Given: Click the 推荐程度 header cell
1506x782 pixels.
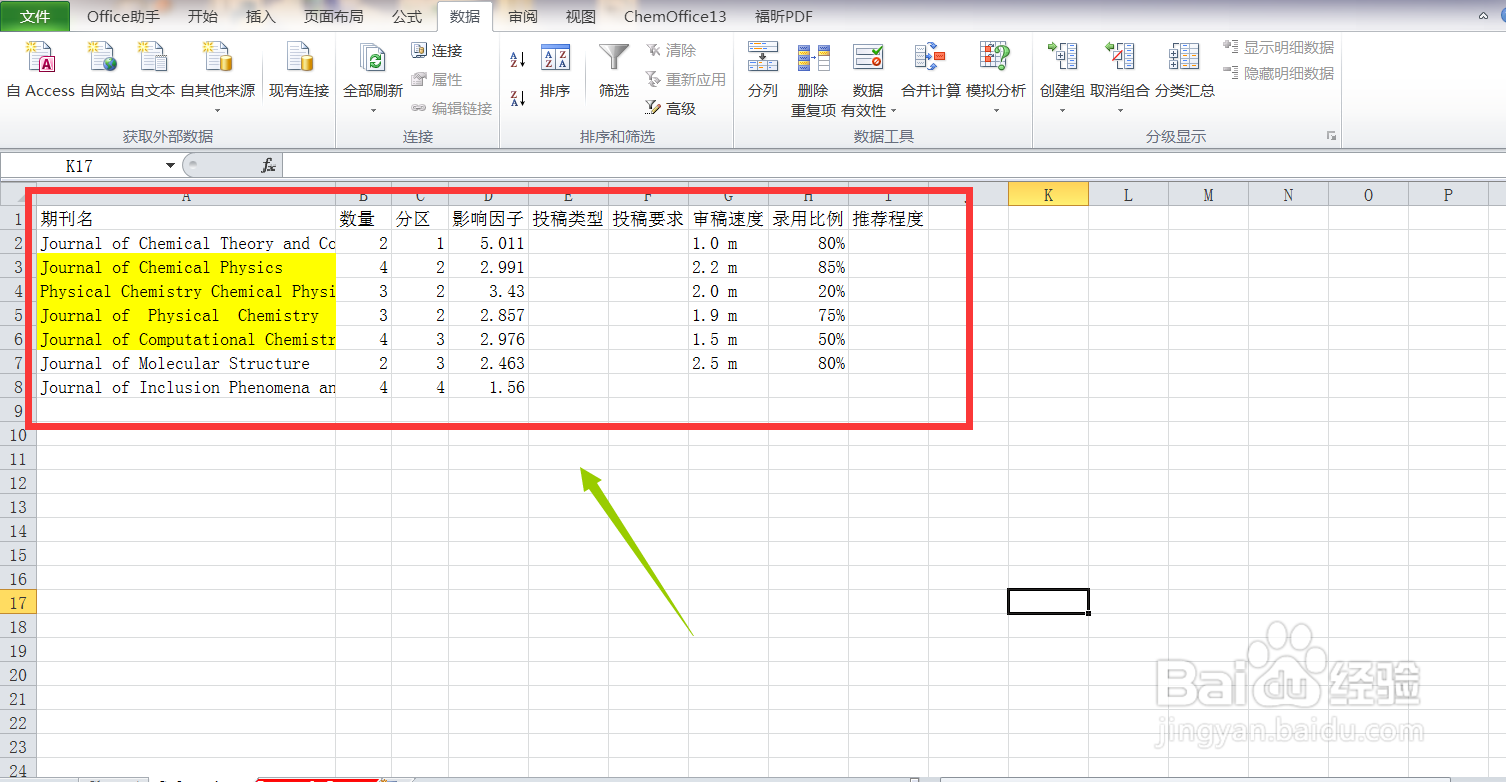Looking at the screenshot, I should (x=889, y=219).
